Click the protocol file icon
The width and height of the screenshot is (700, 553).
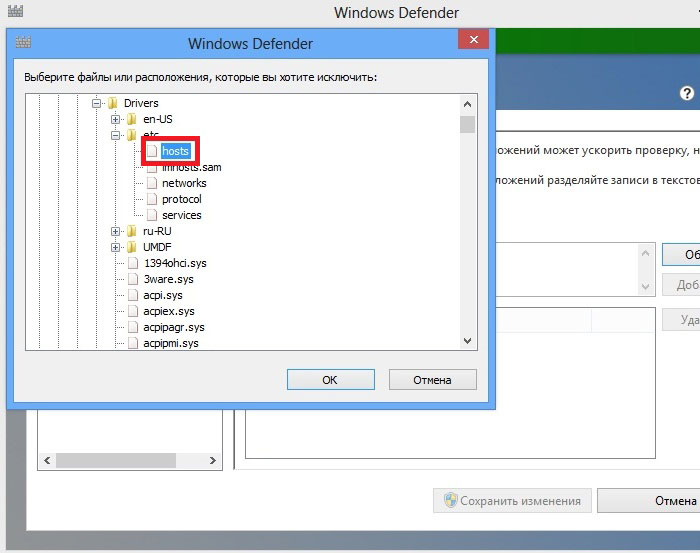pos(152,199)
